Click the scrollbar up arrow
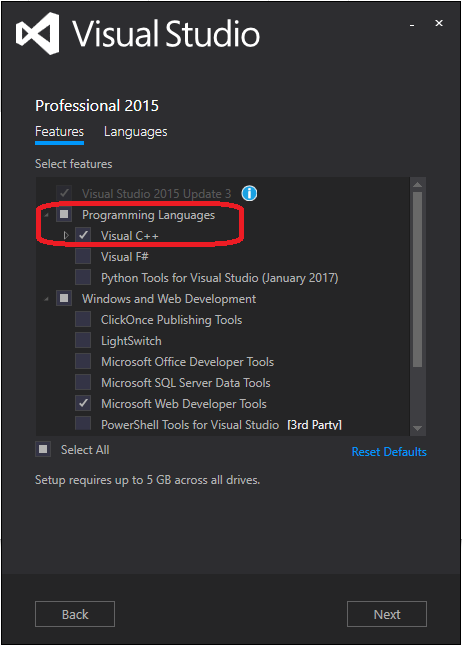Screen dimensions: 462x647 (x=417, y=184)
